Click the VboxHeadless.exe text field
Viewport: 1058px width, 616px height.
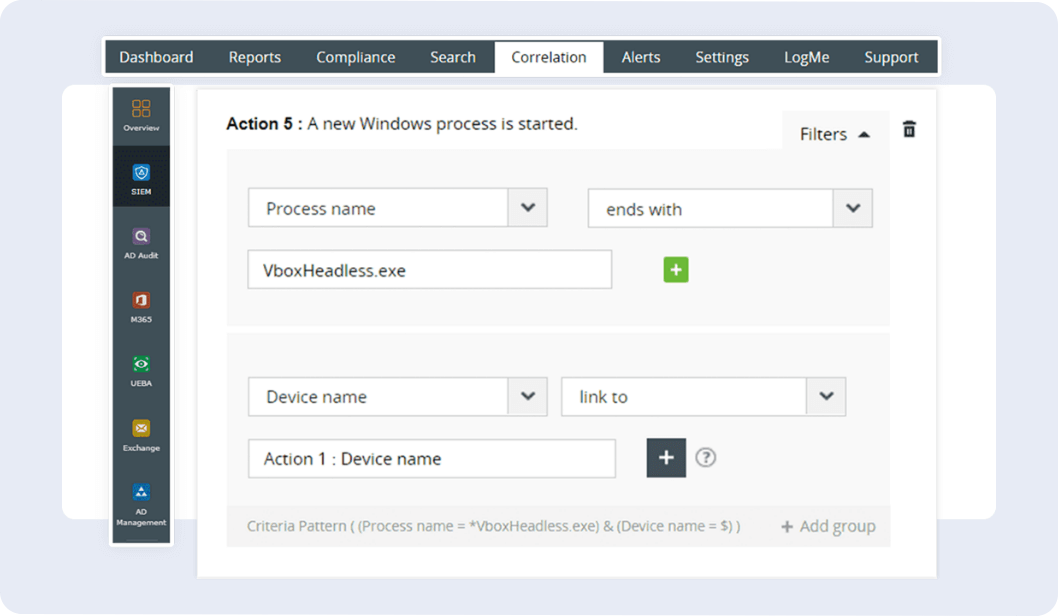pos(429,270)
